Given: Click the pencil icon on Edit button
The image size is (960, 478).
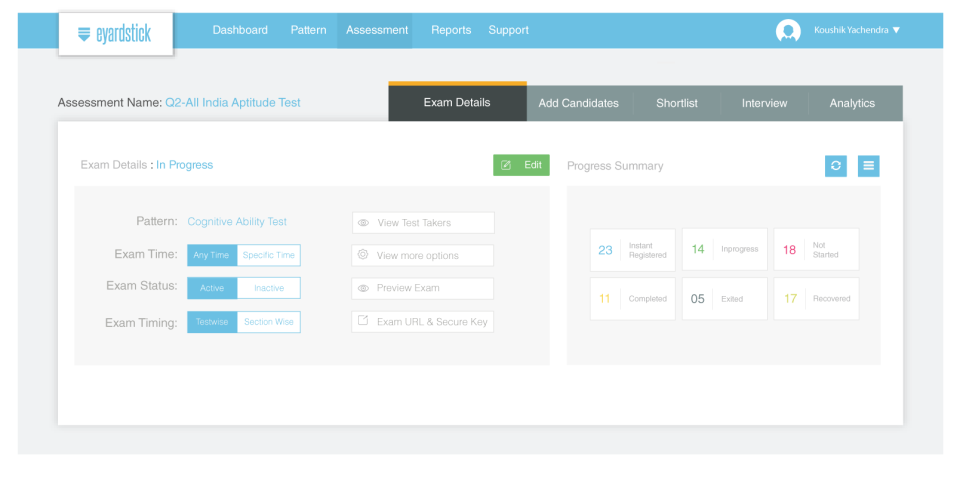Looking at the screenshot, I should (x=506, y=165).
